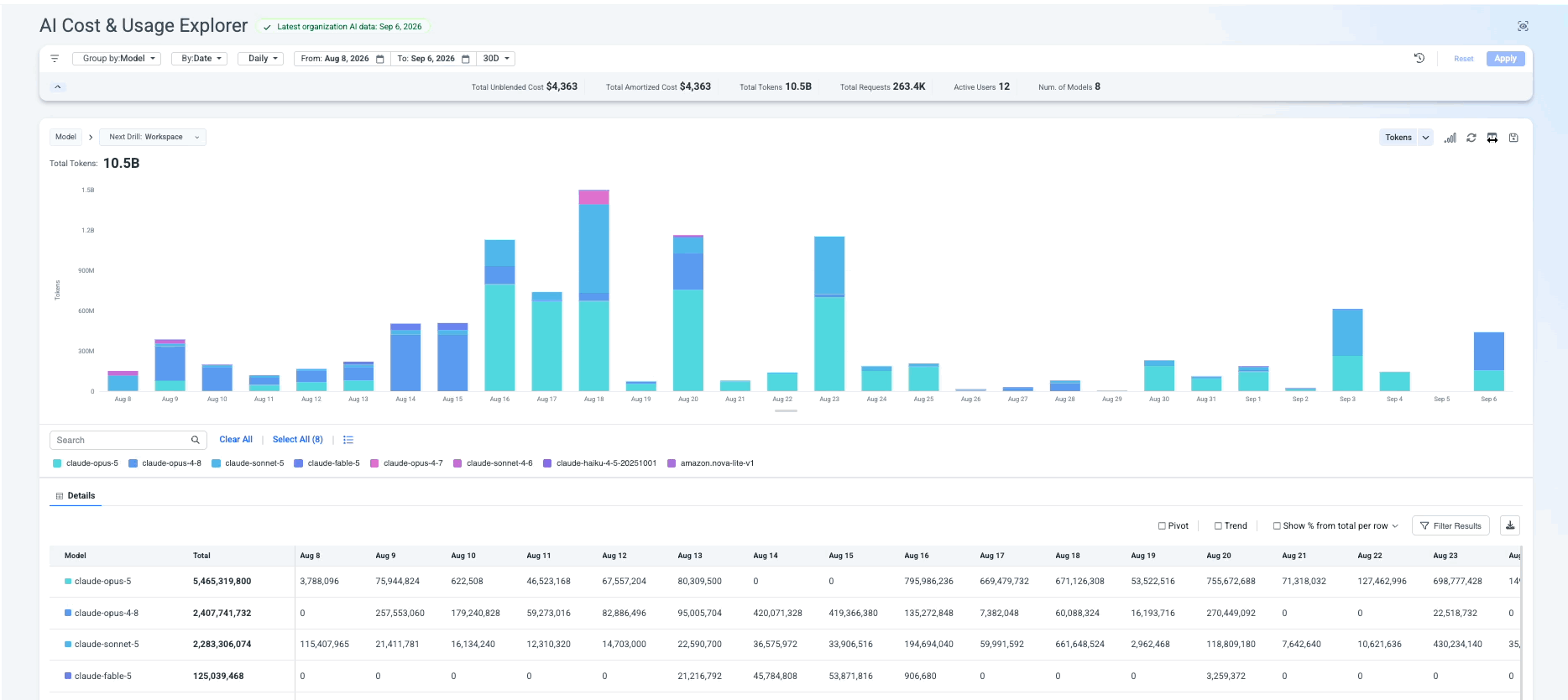
Task: Collapse the summary totals bar
Action: coord(58,86)
